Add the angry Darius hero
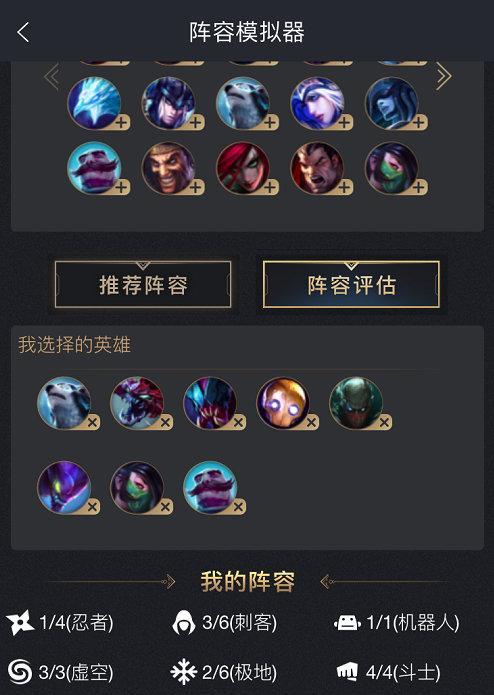This screenshot has height=695, width=494. 345,187
